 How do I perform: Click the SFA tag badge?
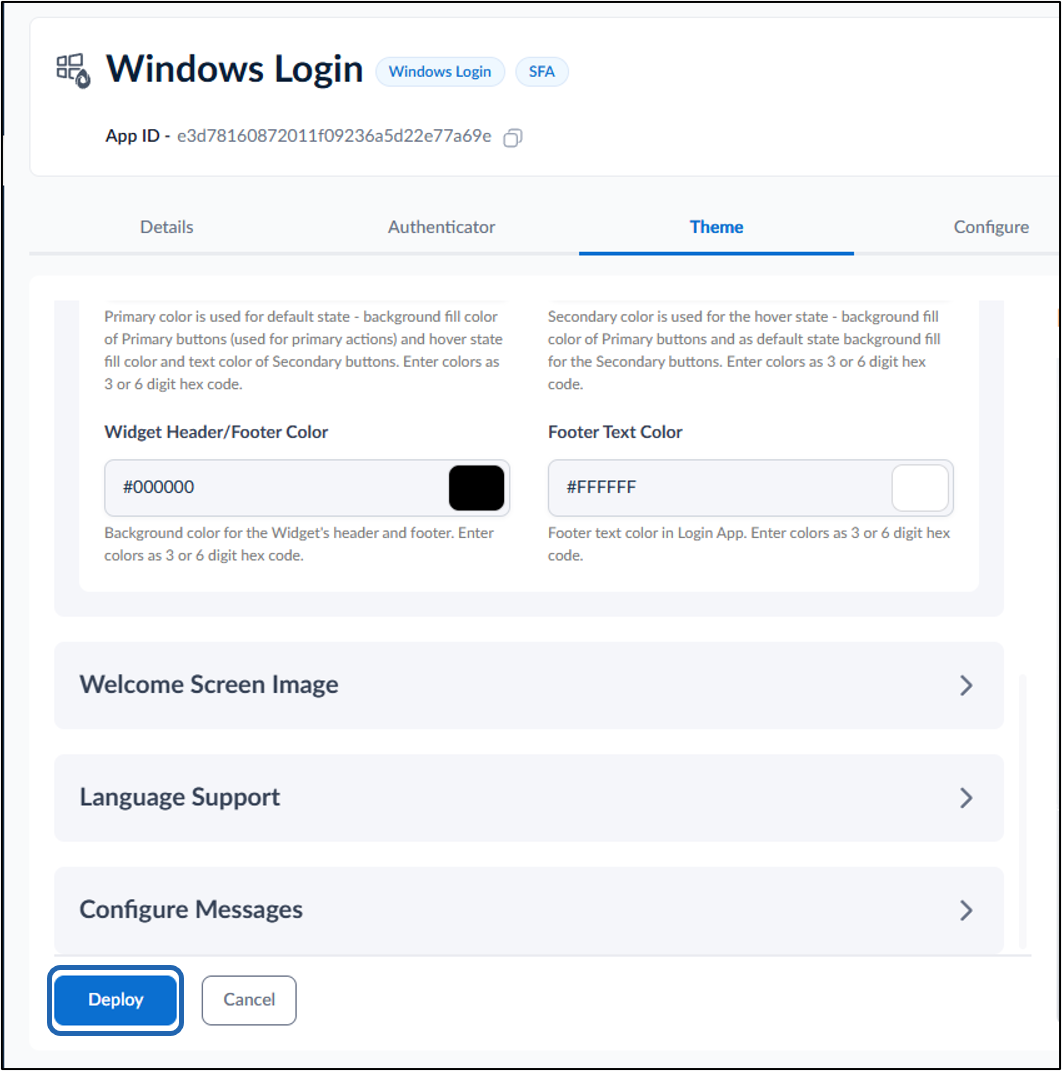(542, 72)
